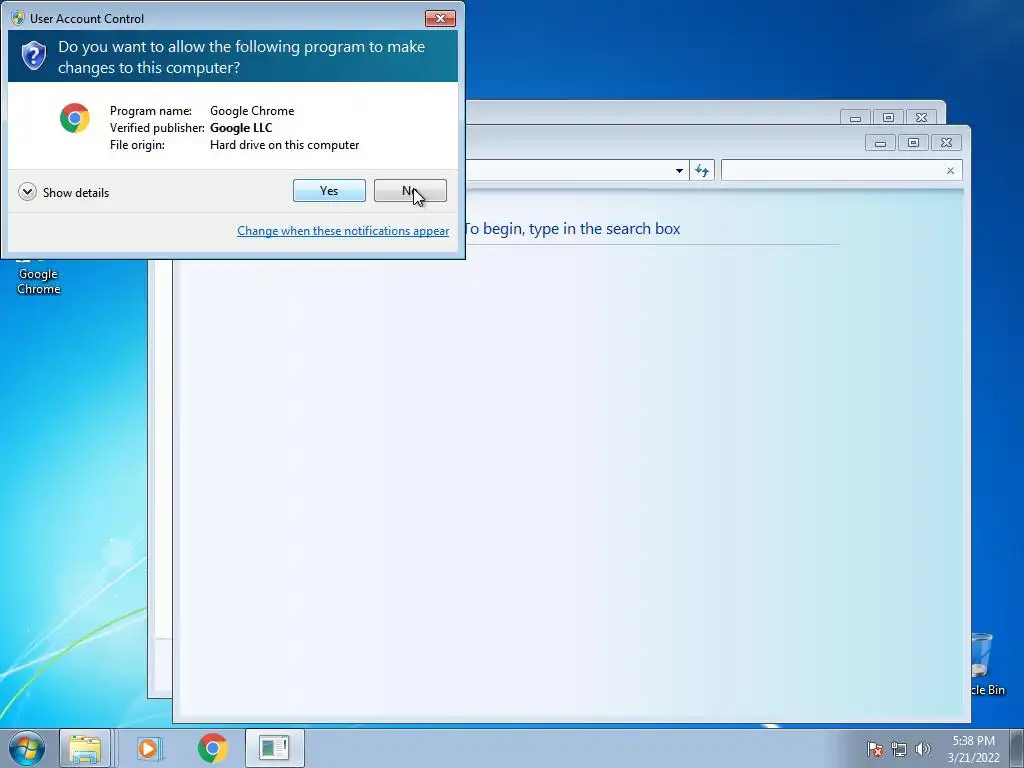Image resolution: width=1024 pixels, height=768 pixels.
Task: Click the 'Hard drive on this computer' text
Action: point(284,145)
